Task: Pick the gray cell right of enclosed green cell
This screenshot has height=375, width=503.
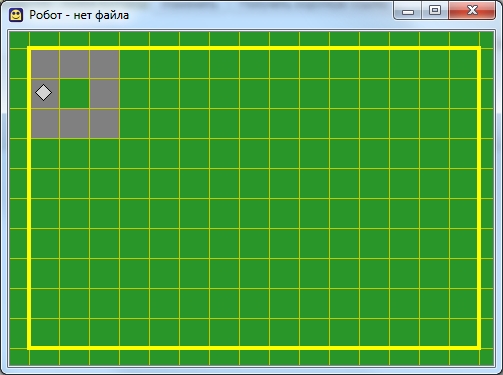Action: [x=104, y=94]
